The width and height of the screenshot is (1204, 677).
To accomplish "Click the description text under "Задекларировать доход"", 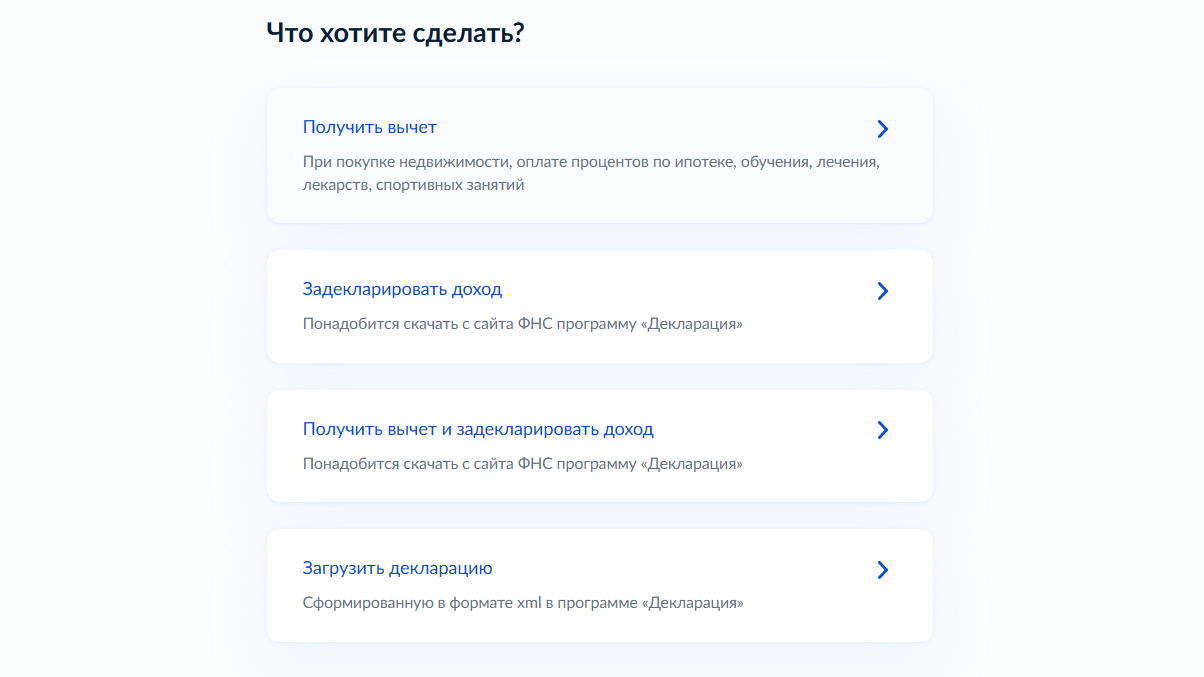I will 522,325.
